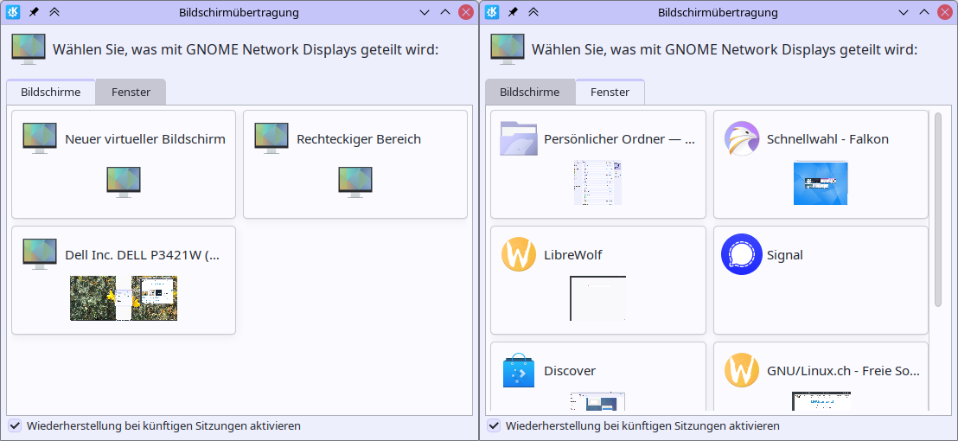Screen dimensions: 958x441
Task: Click KDE menu icon in left window titlebar
Action: pyautogui.click(x=13, y=12)
